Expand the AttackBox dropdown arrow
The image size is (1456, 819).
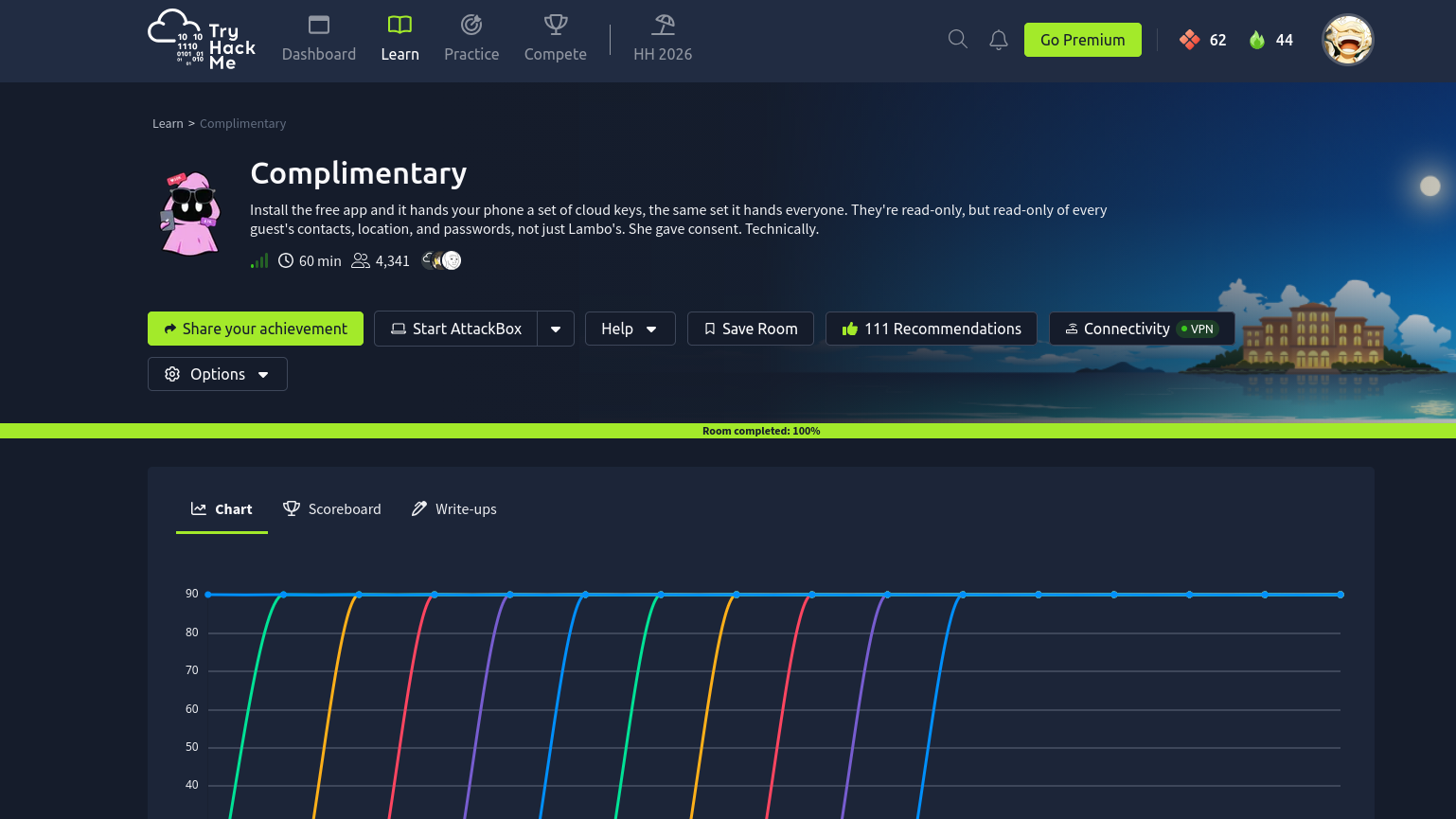[x=556, y=329]
